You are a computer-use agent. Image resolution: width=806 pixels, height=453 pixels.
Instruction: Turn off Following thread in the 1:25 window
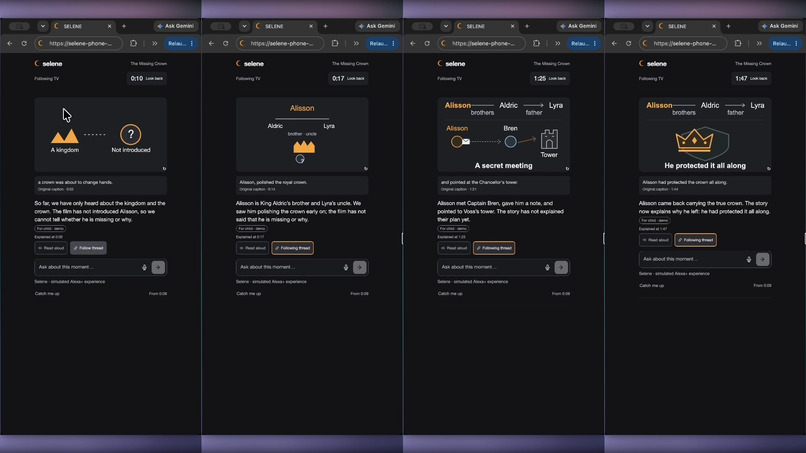pyautogui.click(x=494, y=248)
